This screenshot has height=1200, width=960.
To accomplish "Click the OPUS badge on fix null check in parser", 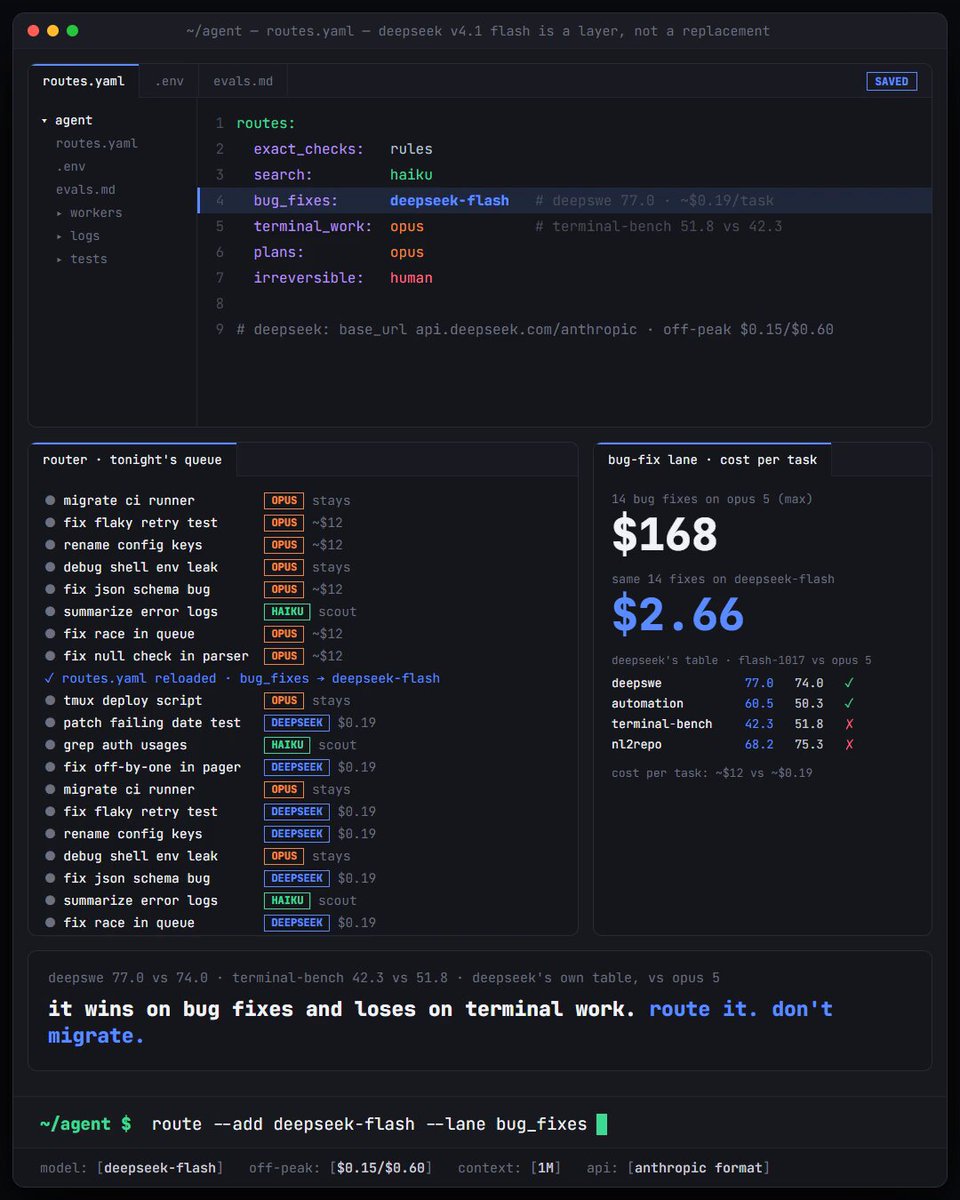I will (285, 656).
